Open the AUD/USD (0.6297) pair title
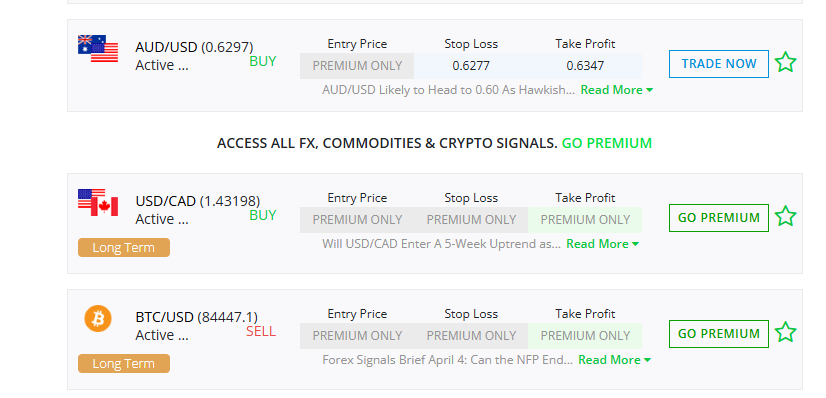 194,47
